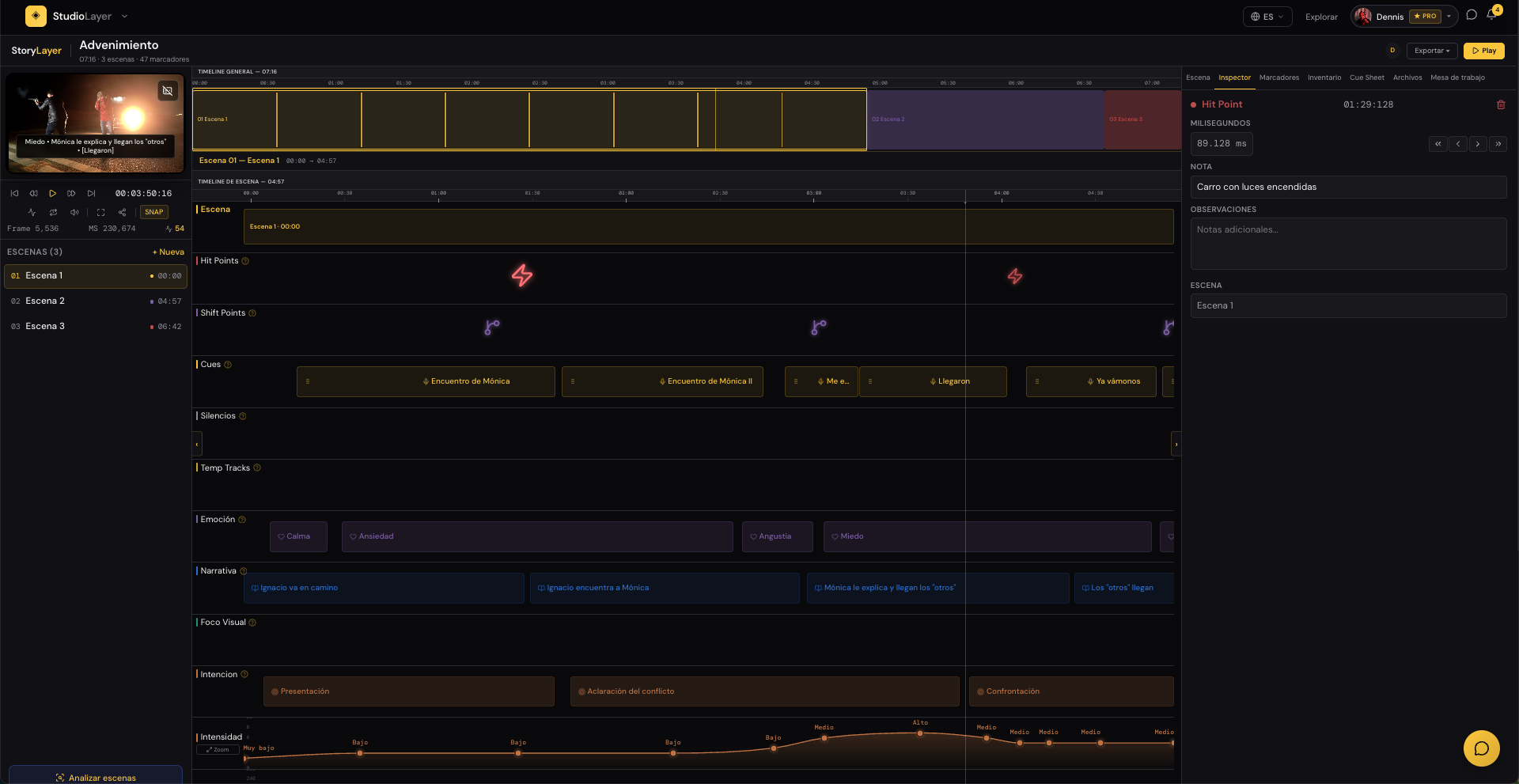Toggle loop playback

[53, 212]
